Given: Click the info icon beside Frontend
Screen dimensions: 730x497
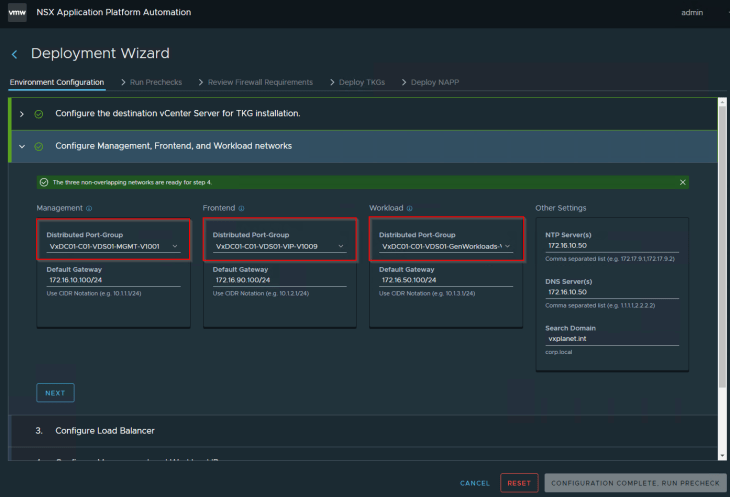Looking at the screenshot, I should pyautogui.click(x=241, y=208).
